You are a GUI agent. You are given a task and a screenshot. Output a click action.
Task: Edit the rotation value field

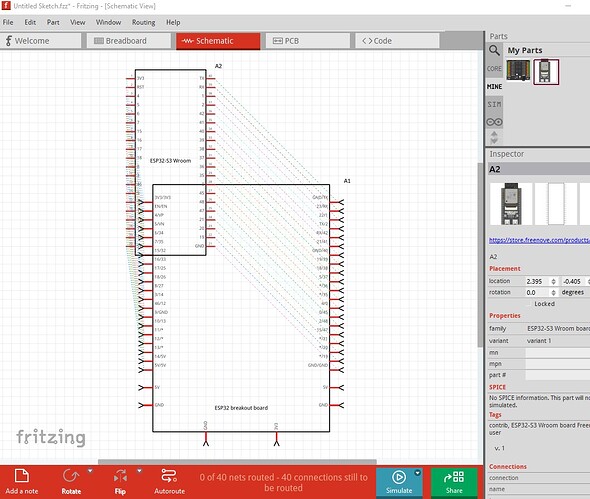(x=537, y=292)
